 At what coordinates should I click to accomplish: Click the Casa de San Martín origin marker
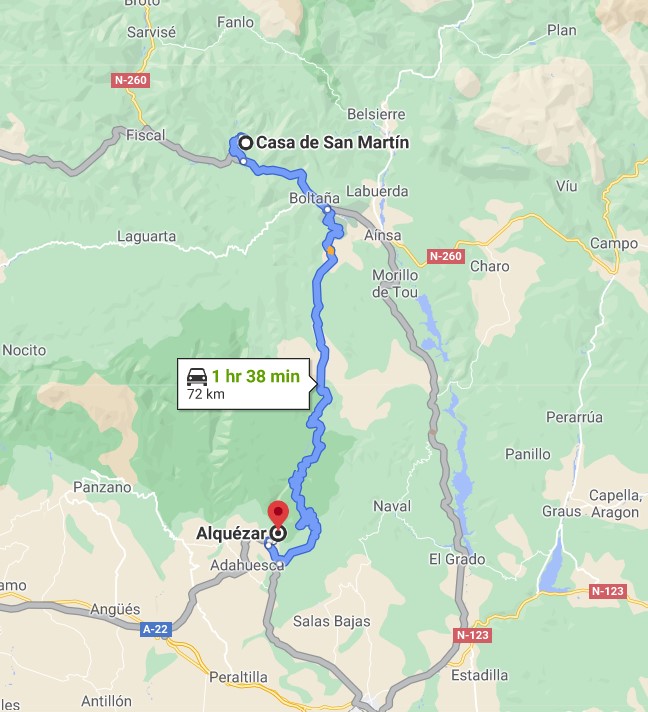coord(246,143)
